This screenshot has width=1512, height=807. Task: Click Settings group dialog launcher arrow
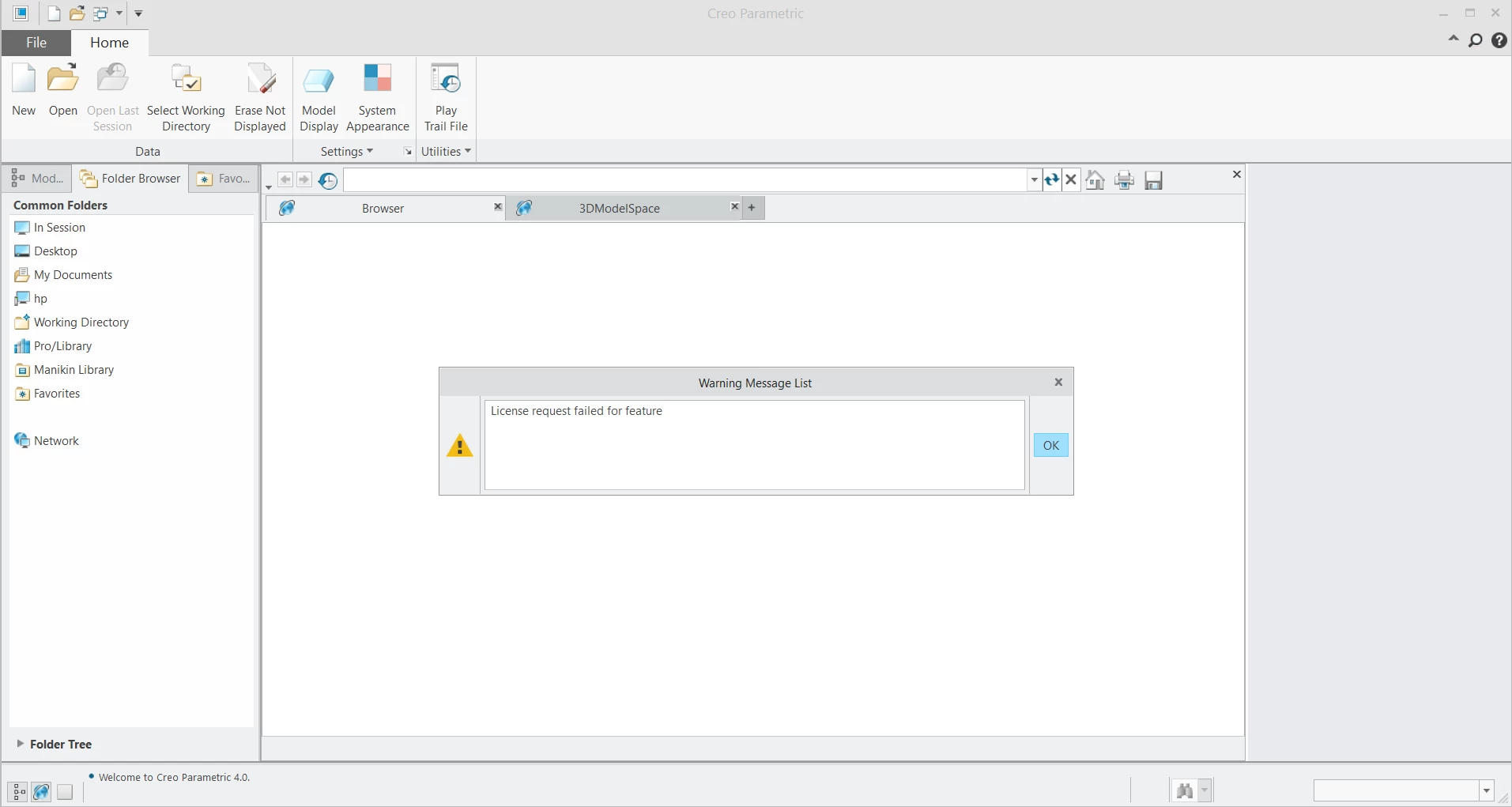tap(408, 152)
